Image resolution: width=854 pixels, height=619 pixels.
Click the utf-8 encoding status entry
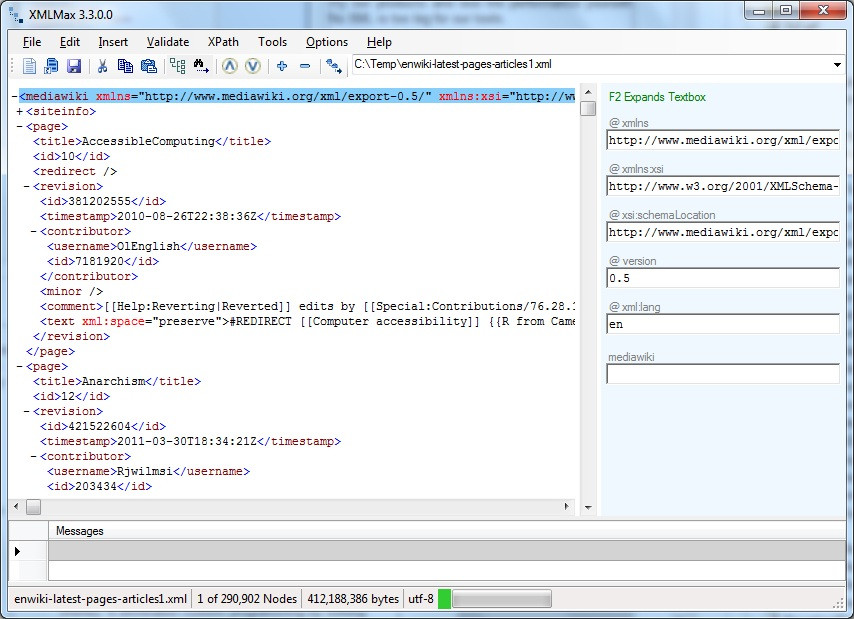(421, 599)
